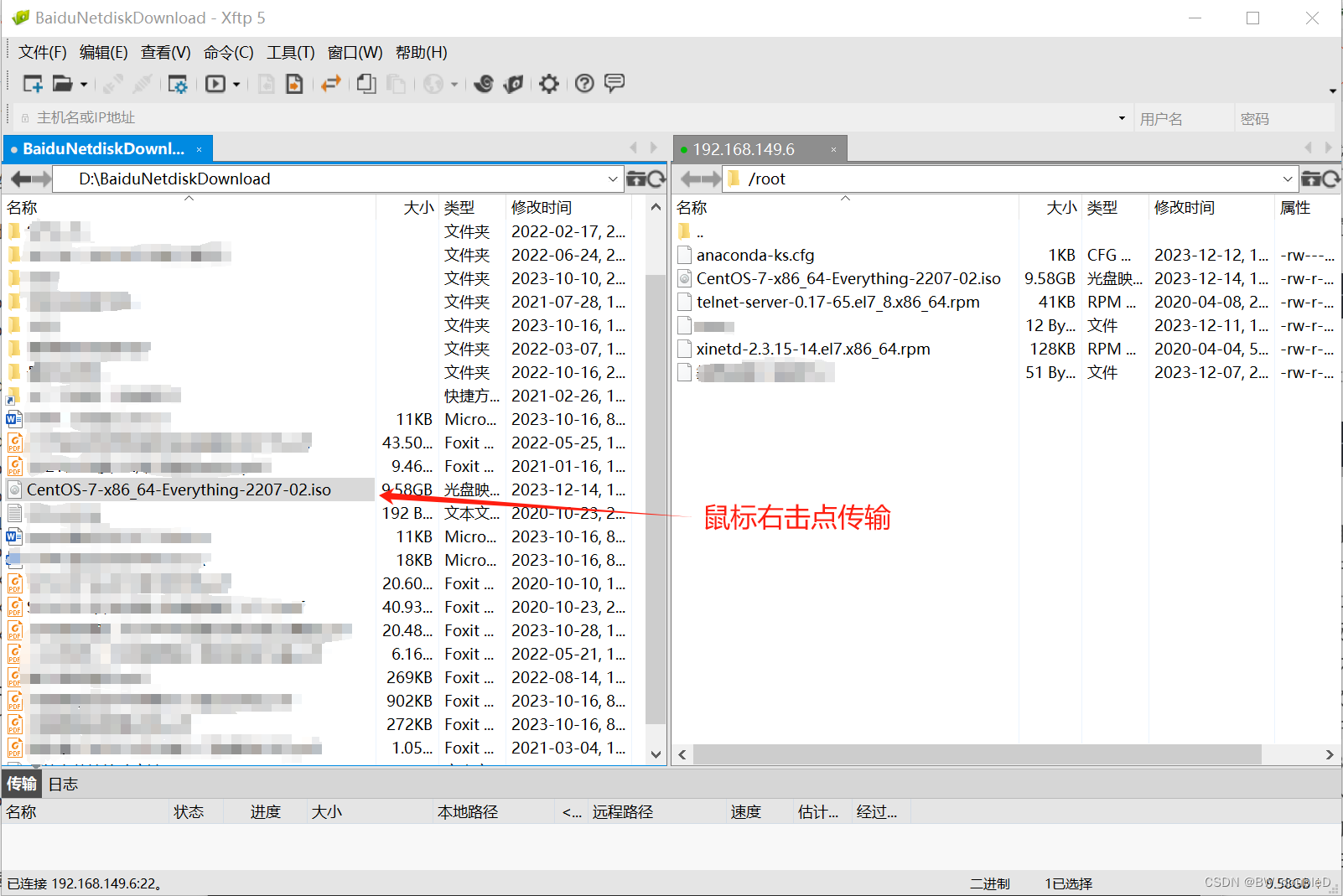The image size is (1343, 896).
Task: Open the 命令(C) menu
Action: [229, 52]
